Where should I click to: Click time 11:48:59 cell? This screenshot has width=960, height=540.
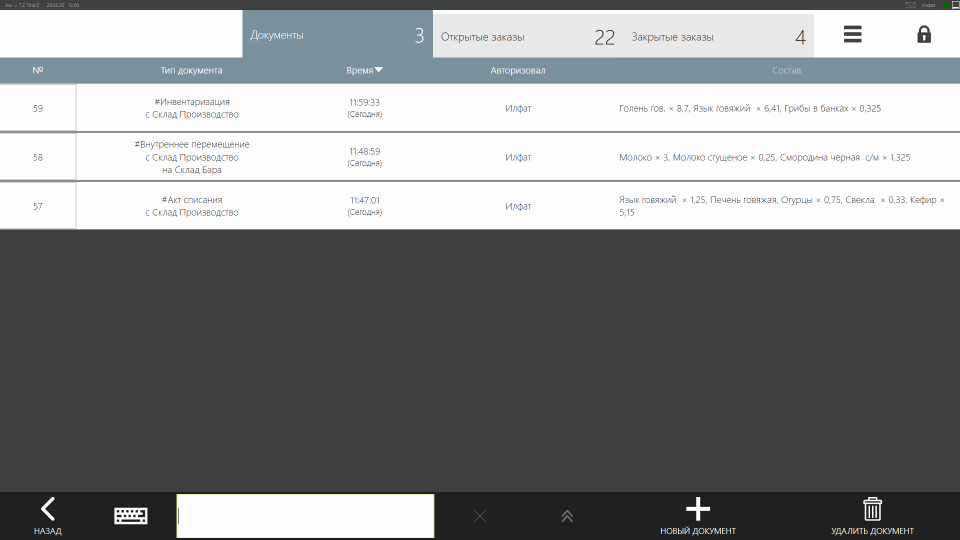[364, 157]
